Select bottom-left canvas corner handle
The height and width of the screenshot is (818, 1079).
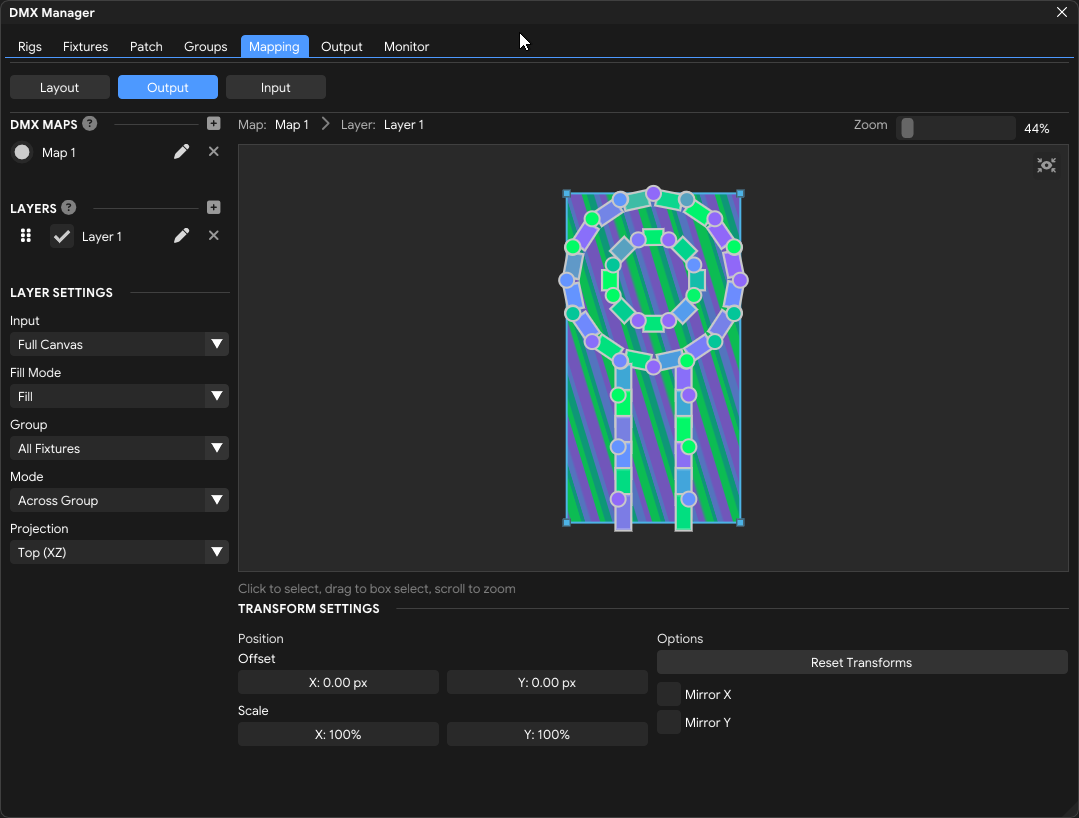click(566, 523)
